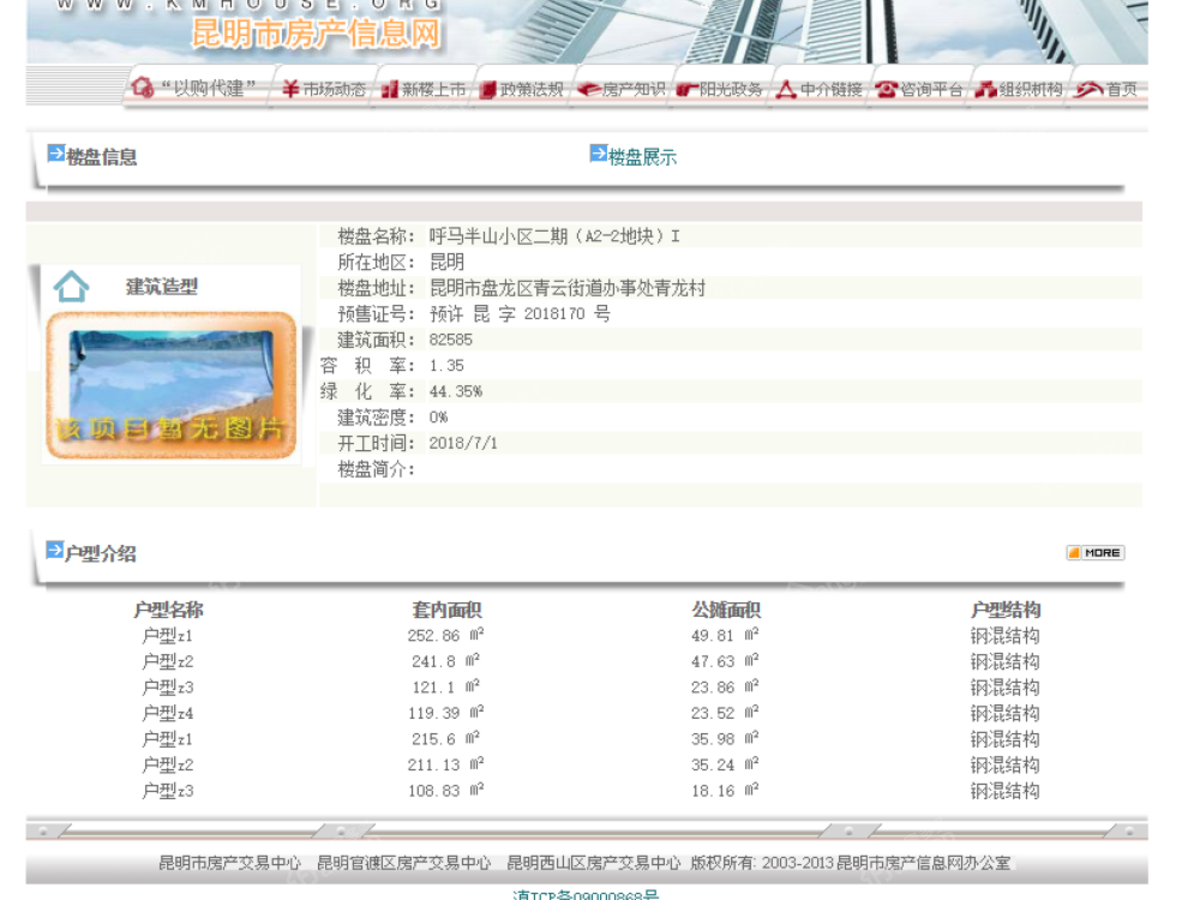The width and height of the screenshot is (1200, 900).
Task: Click the MORE button in 户型介绍
Action: 1095,552
